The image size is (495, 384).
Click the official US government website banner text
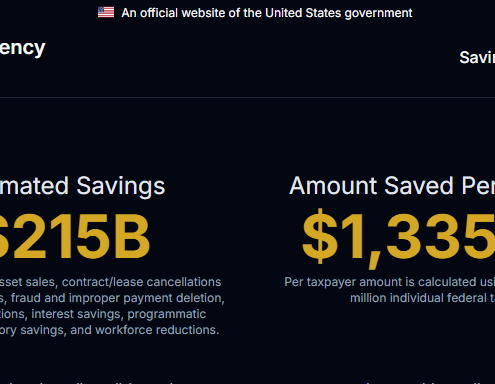(267, 13)
